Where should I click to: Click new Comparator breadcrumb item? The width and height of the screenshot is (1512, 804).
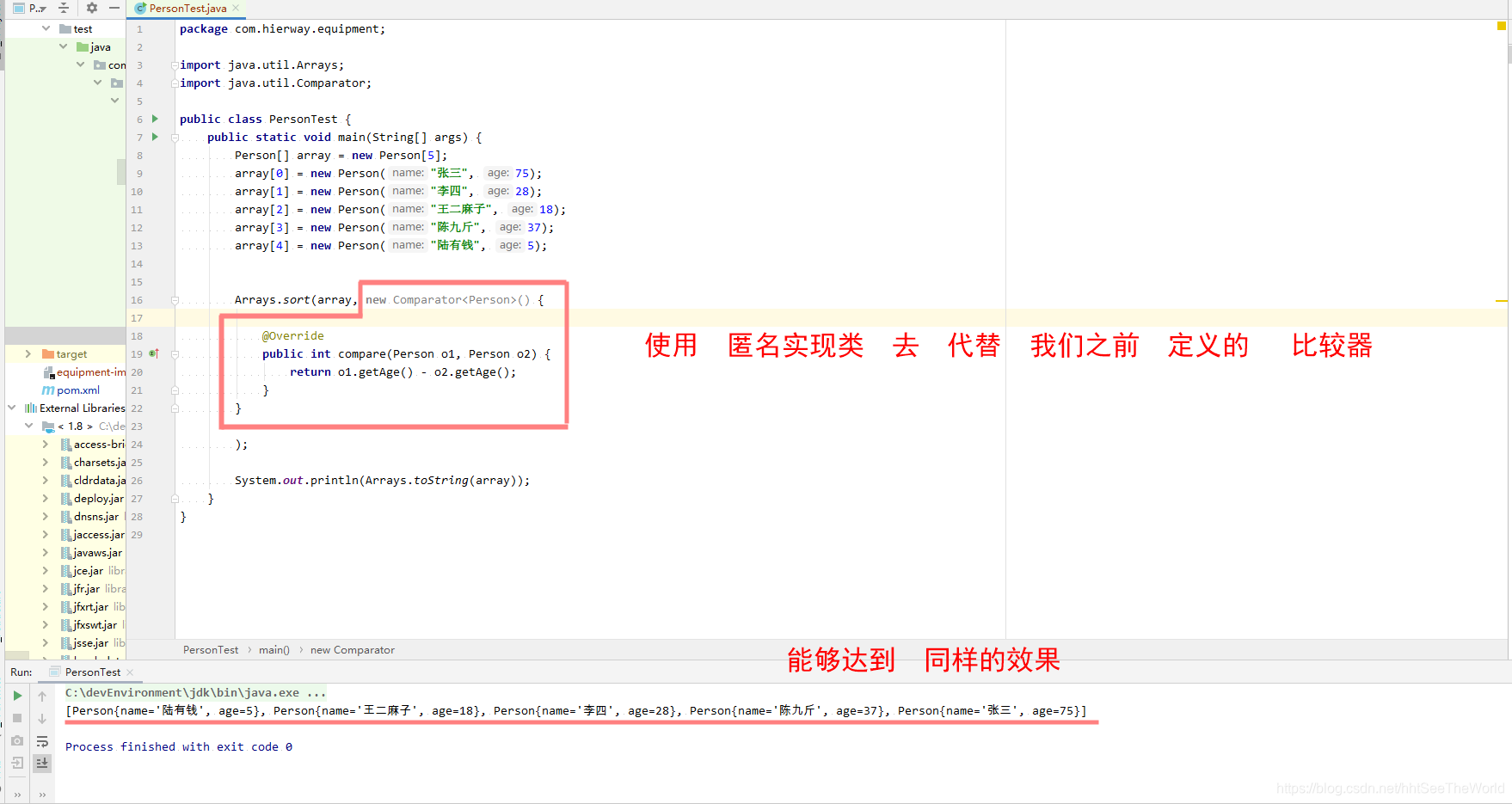(x=353, y=650)
